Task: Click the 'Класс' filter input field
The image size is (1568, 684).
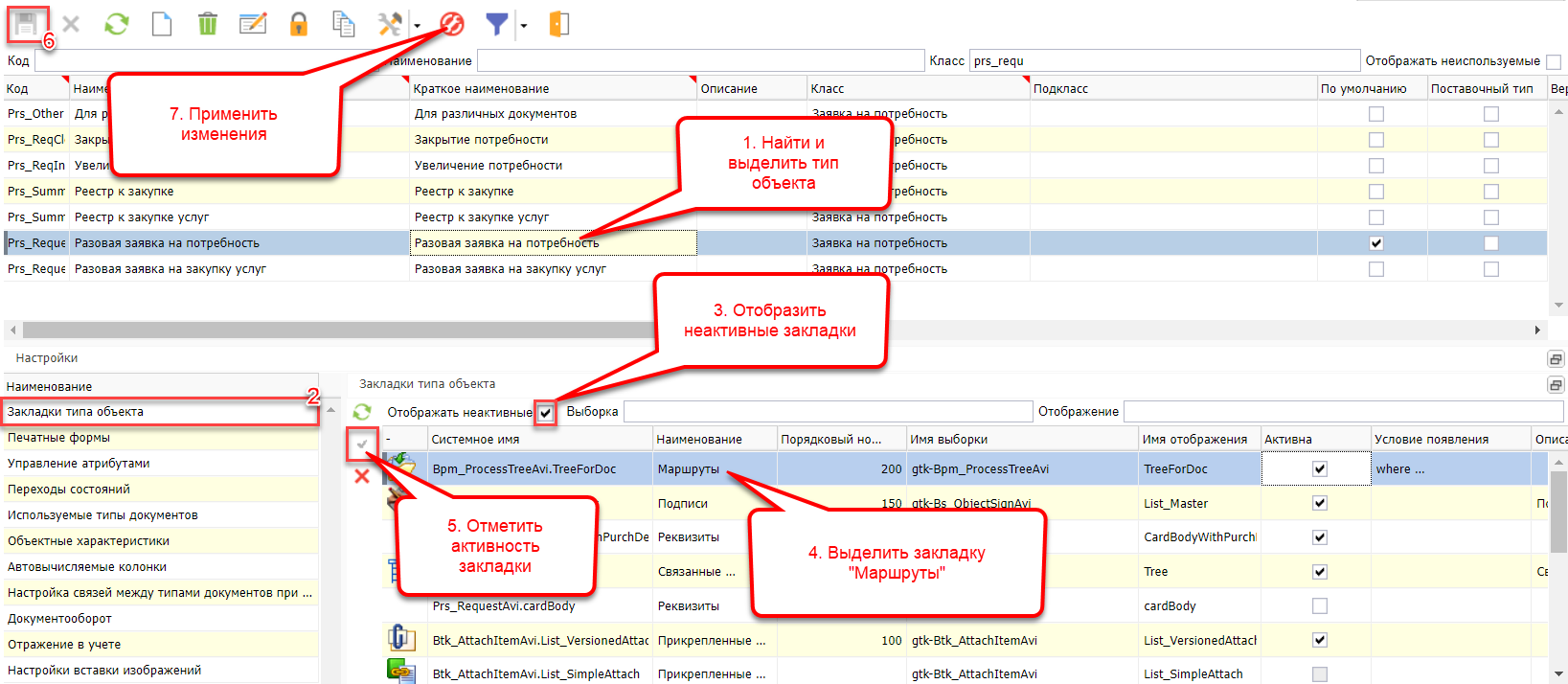Action: pyautogui.click(x=1163, y=61)
